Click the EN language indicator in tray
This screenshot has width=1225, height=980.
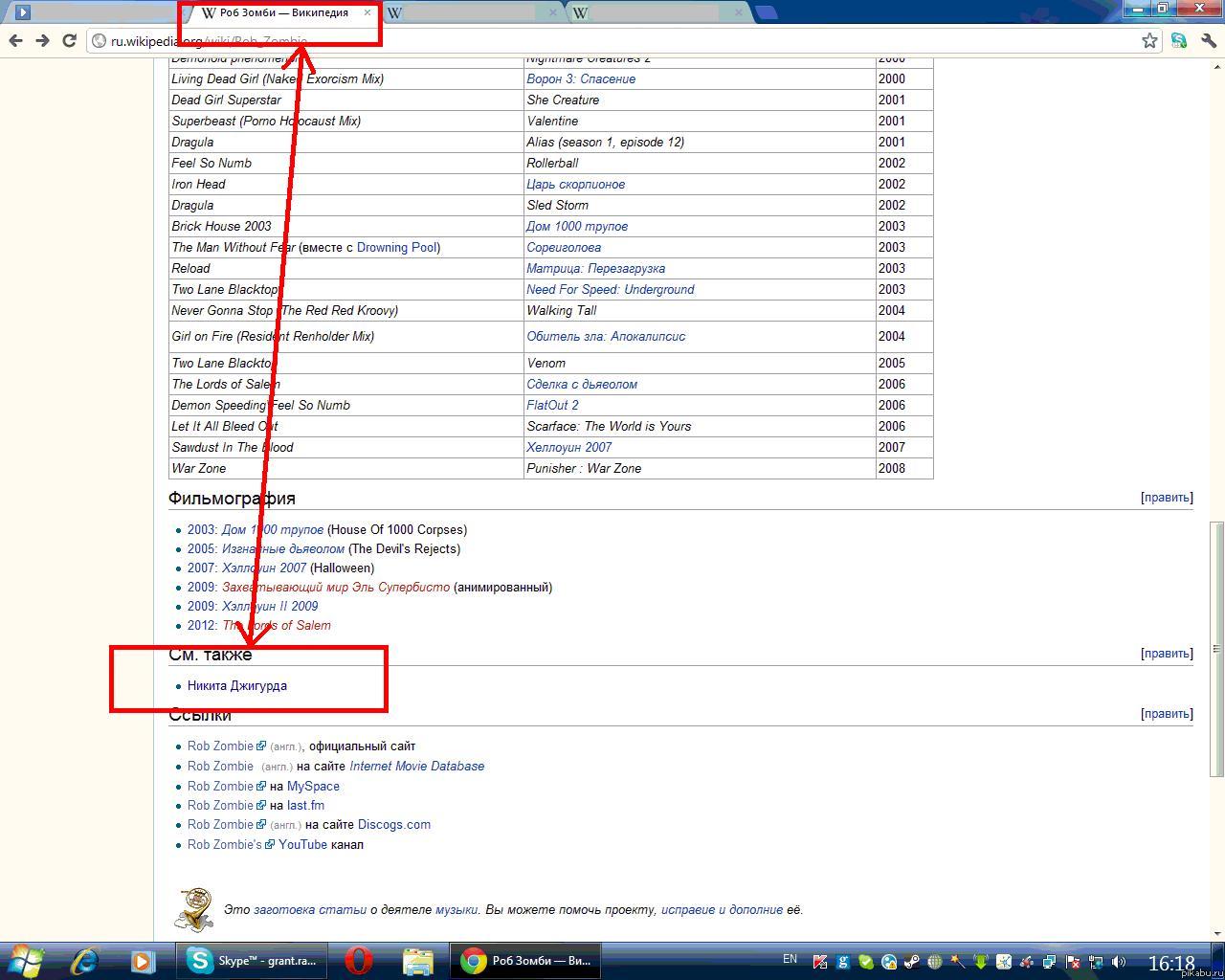(790, 959)
